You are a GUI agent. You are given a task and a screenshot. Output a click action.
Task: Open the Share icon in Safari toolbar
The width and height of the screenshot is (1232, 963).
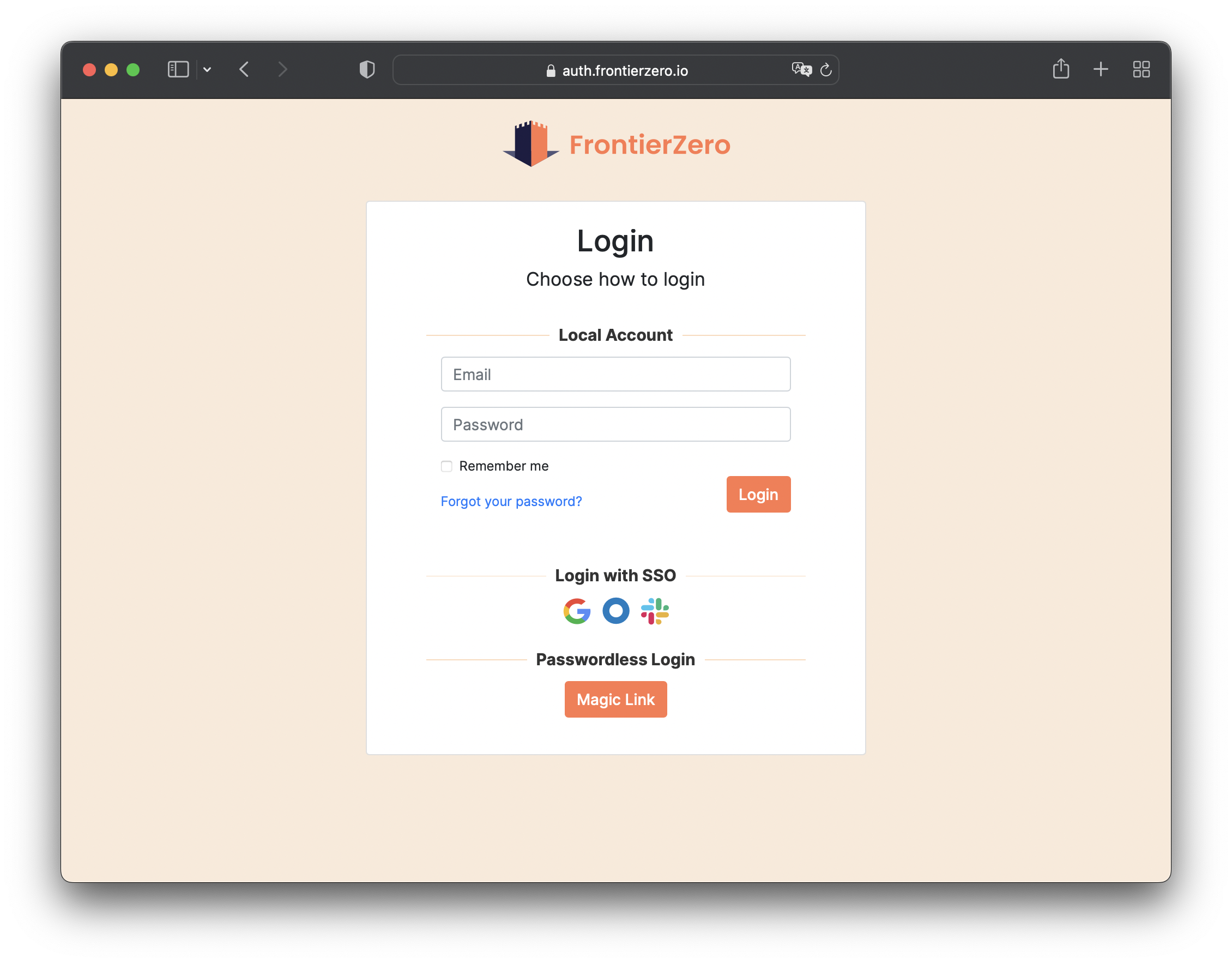pyautogui.click(x=1060, y=69)
